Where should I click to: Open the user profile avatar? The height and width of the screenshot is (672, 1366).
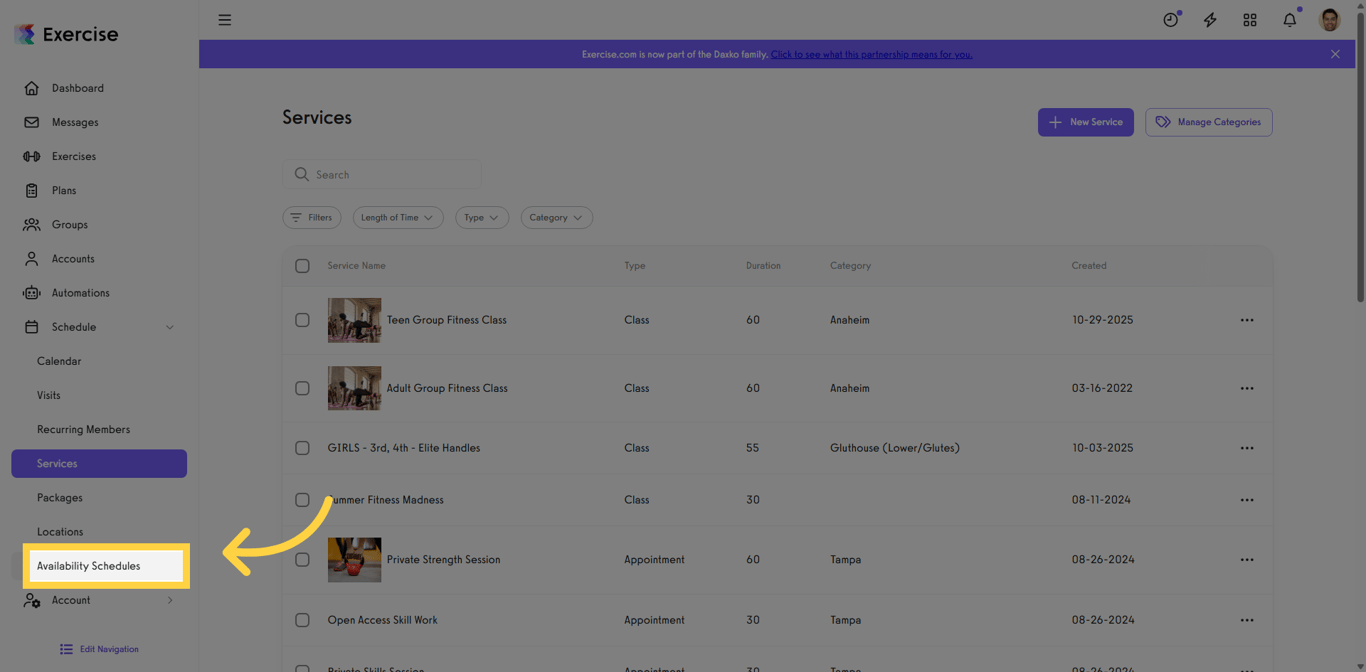coord(1330,20)
